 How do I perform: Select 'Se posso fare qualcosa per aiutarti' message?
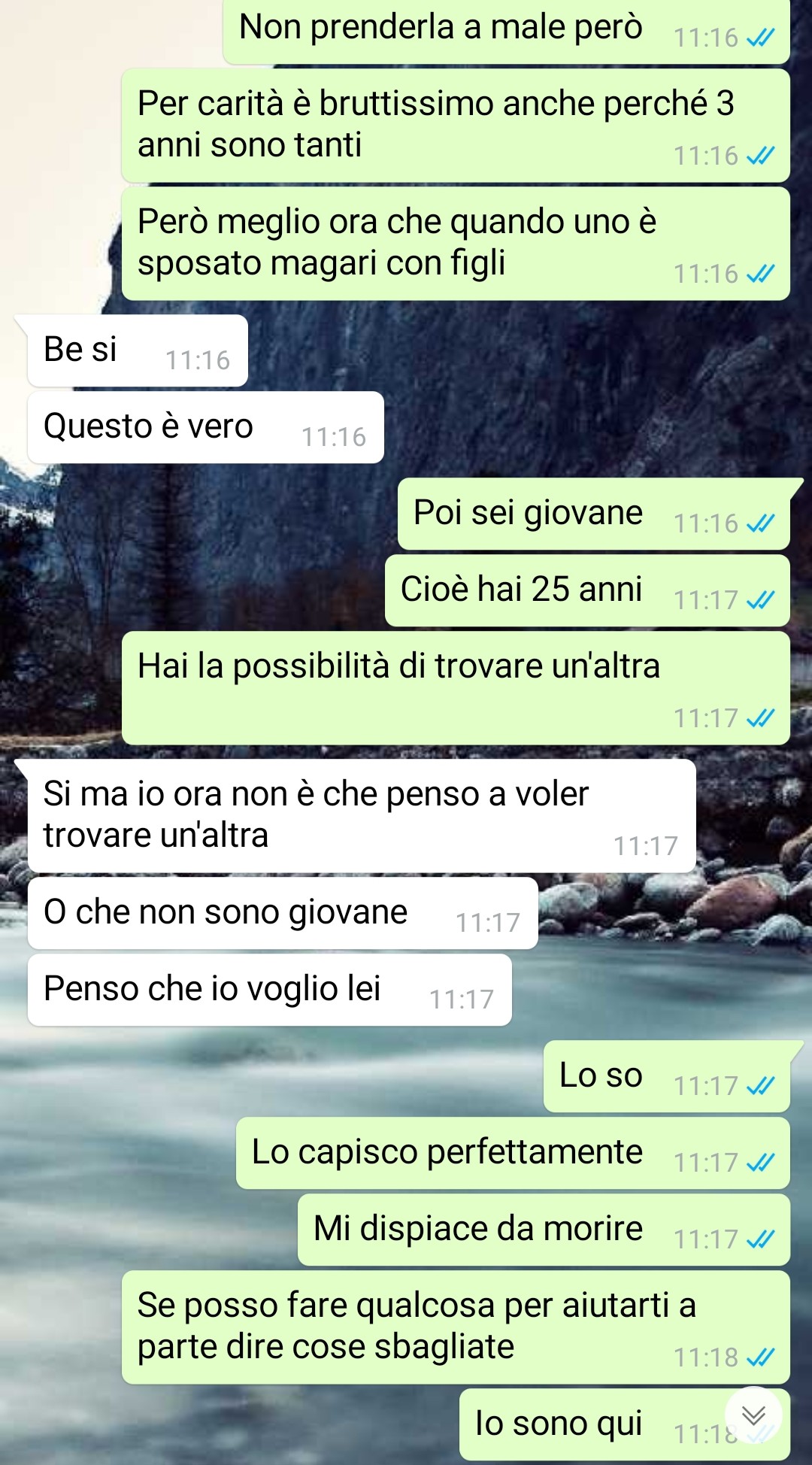point(456,1327)
